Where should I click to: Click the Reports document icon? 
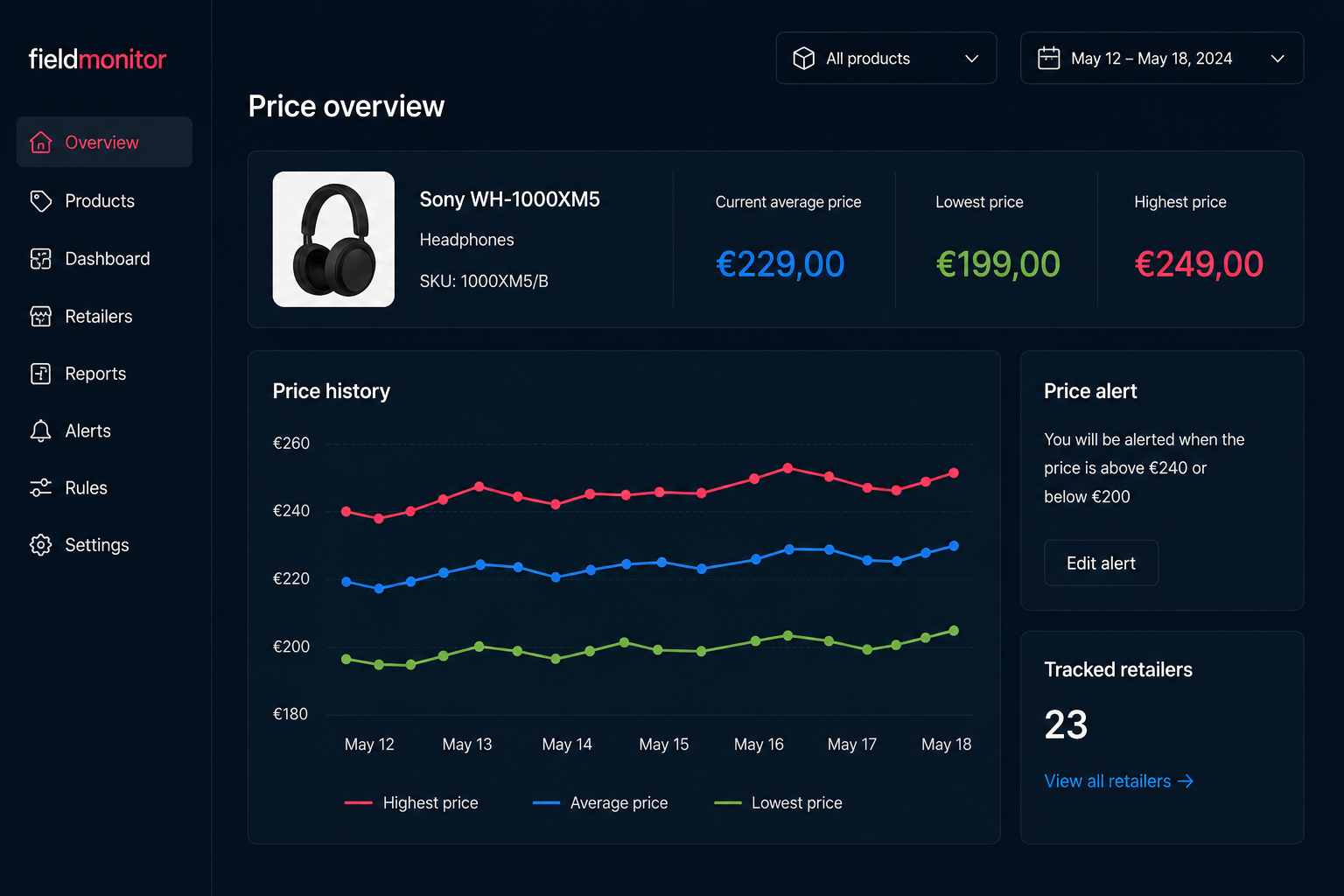(40, 374)
